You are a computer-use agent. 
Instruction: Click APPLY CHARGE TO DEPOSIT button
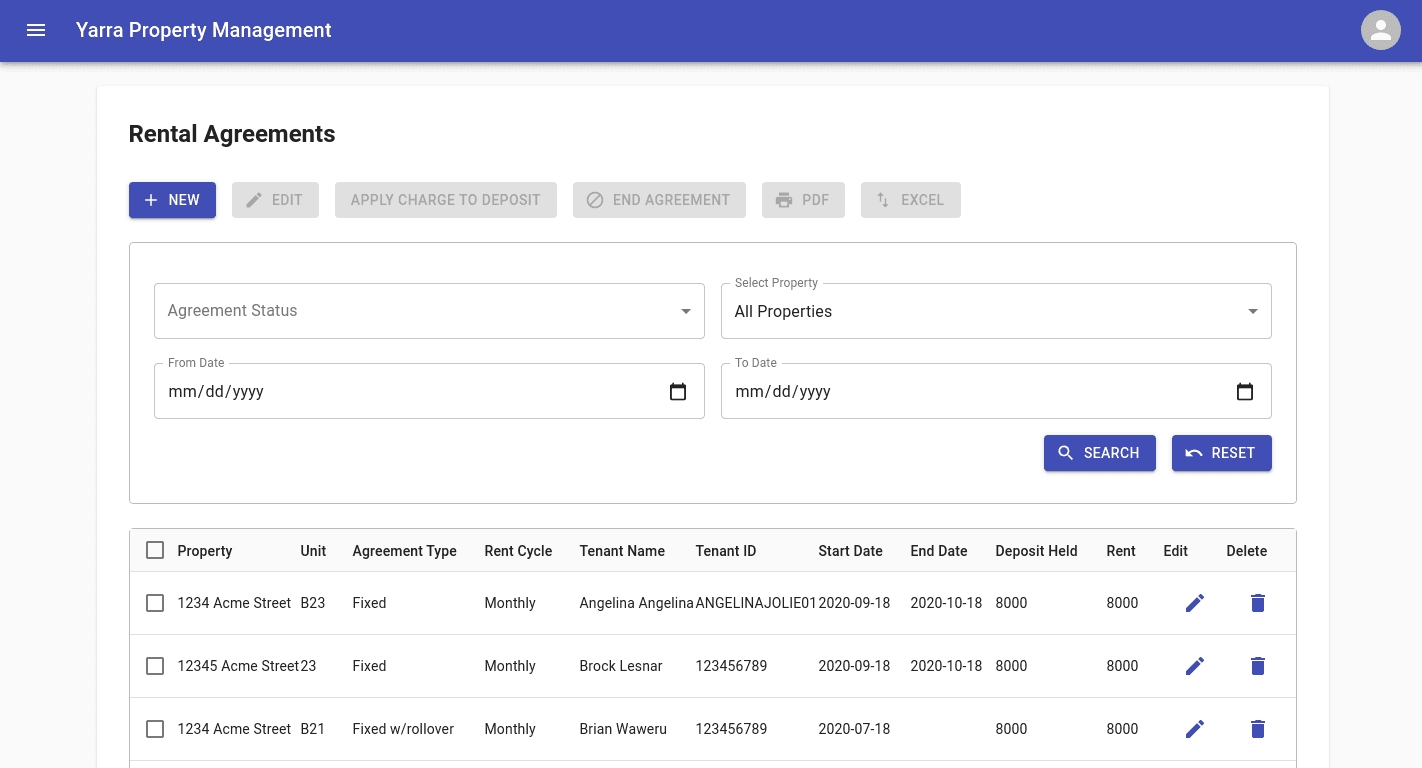(x=446, y=200)
